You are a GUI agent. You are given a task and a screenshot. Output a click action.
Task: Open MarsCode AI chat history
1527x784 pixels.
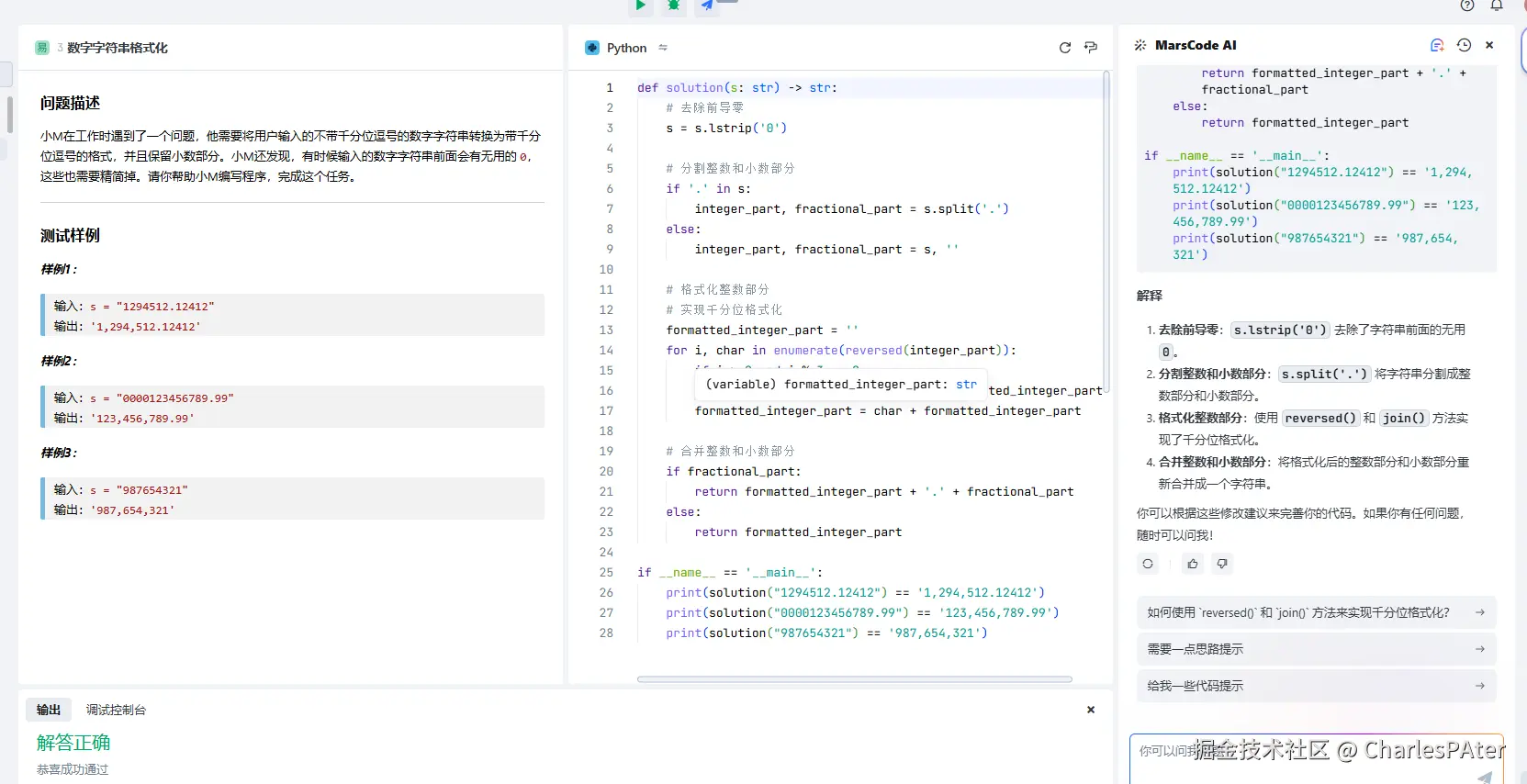(1464, 45)
